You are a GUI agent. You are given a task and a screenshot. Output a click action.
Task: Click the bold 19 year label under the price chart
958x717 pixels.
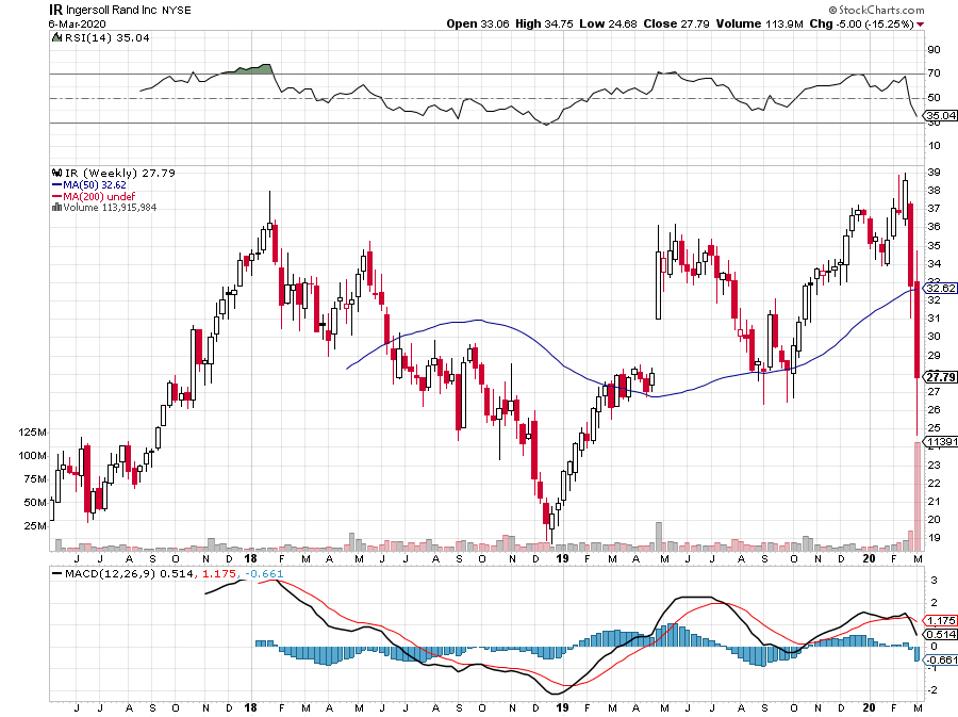pos(563,559)
